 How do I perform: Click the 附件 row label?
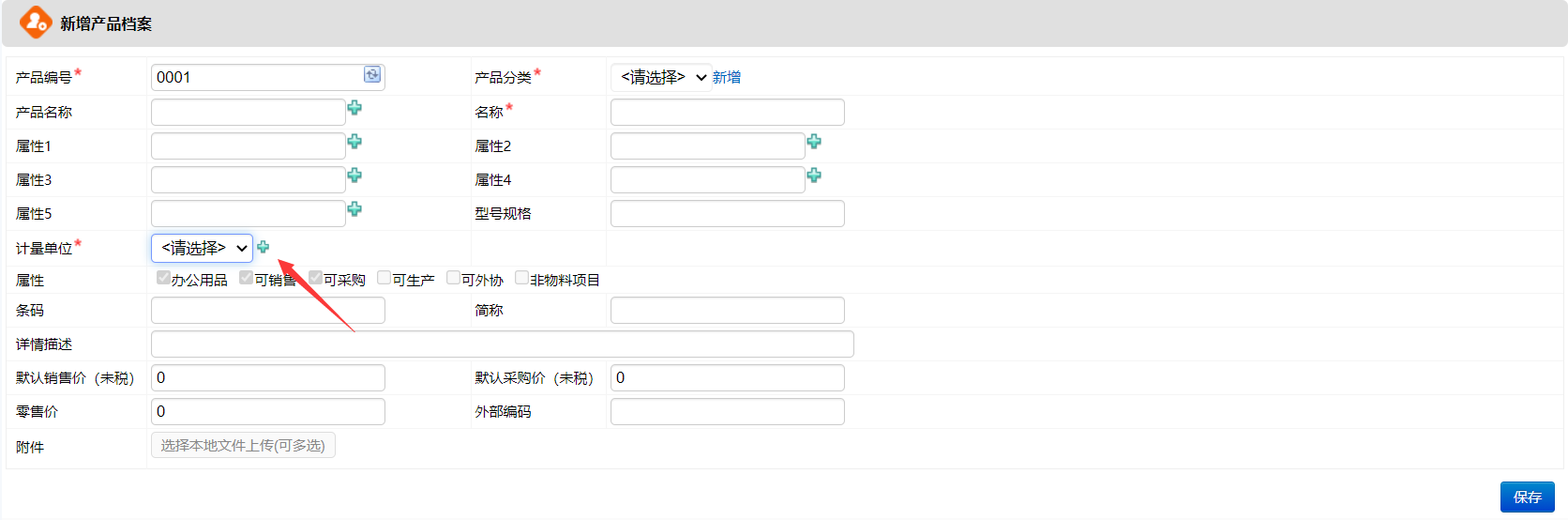click(x=30, y=447)
